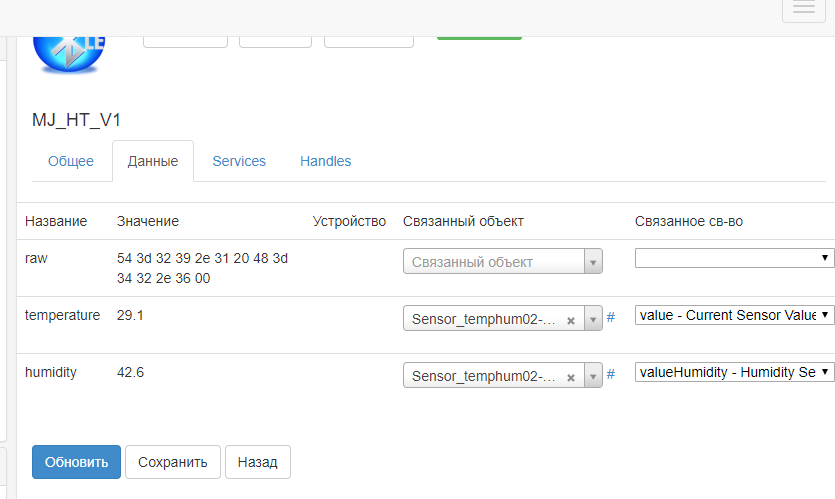Expand the temperature linked object dropdown arrow
Viewport: 835px width, 499px height.
(x=592, y=319)
